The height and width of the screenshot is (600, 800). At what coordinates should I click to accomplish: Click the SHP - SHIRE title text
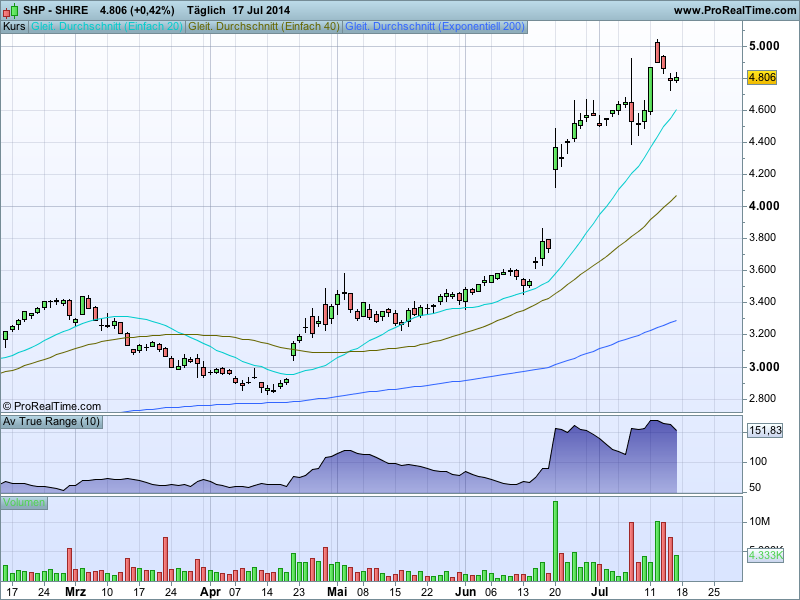[x=56, y=10]
